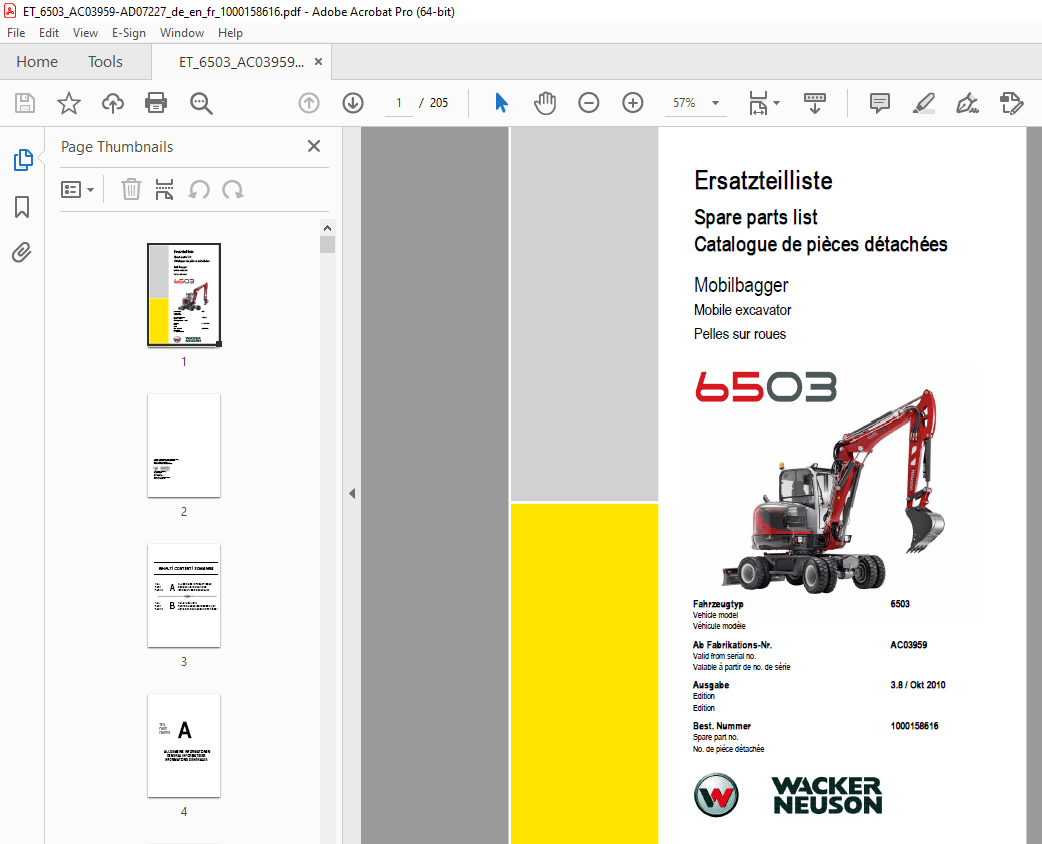Add a sticky note comment
The width and height of the screenshot is (1042, 844).
[x=879, y=102]
